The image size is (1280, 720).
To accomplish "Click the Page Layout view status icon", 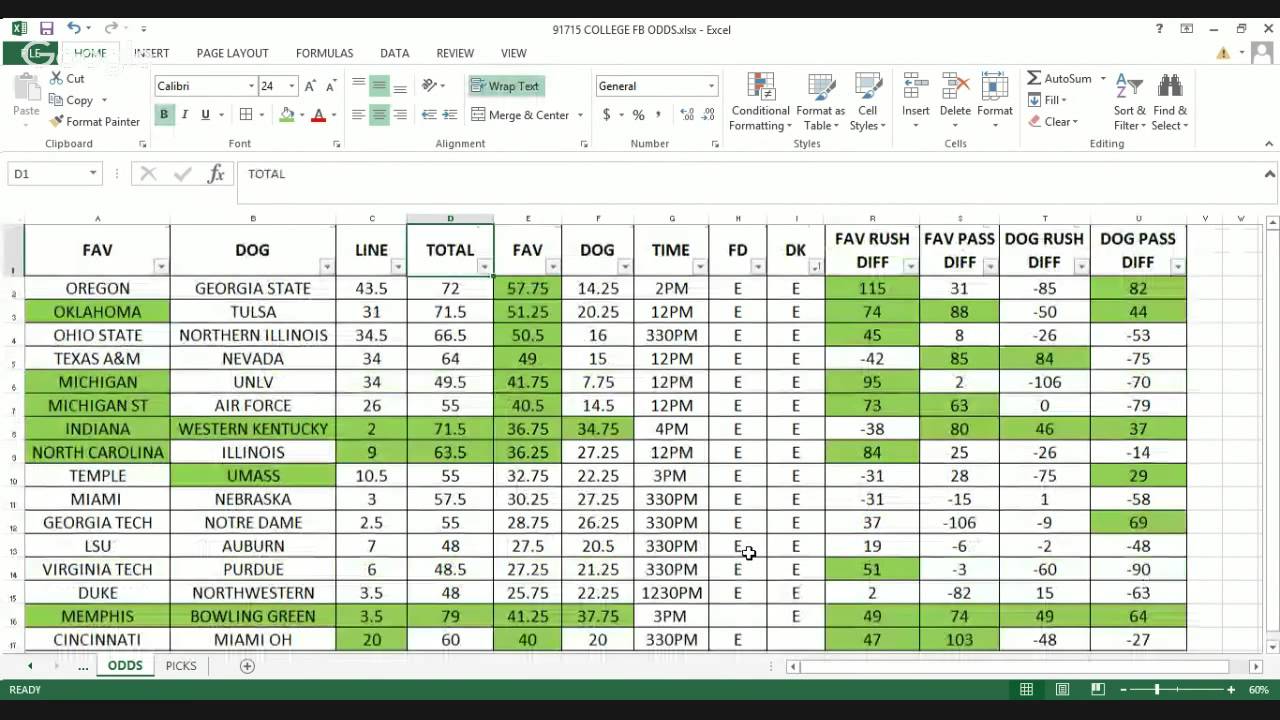I will click(x=1062, y=690).
